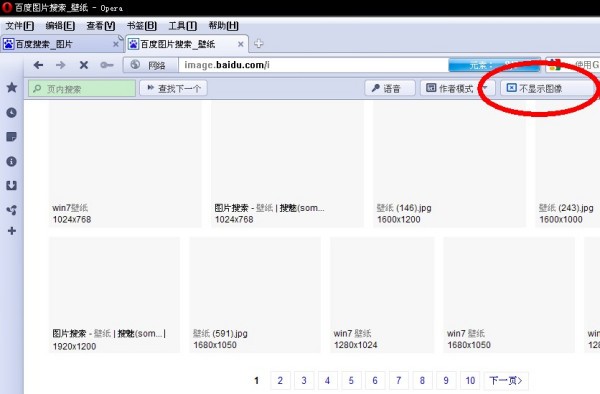Expand the 作者模式 dropdown arrow
Viewport: 600px width, 394px height.
[x=485, y=88]
